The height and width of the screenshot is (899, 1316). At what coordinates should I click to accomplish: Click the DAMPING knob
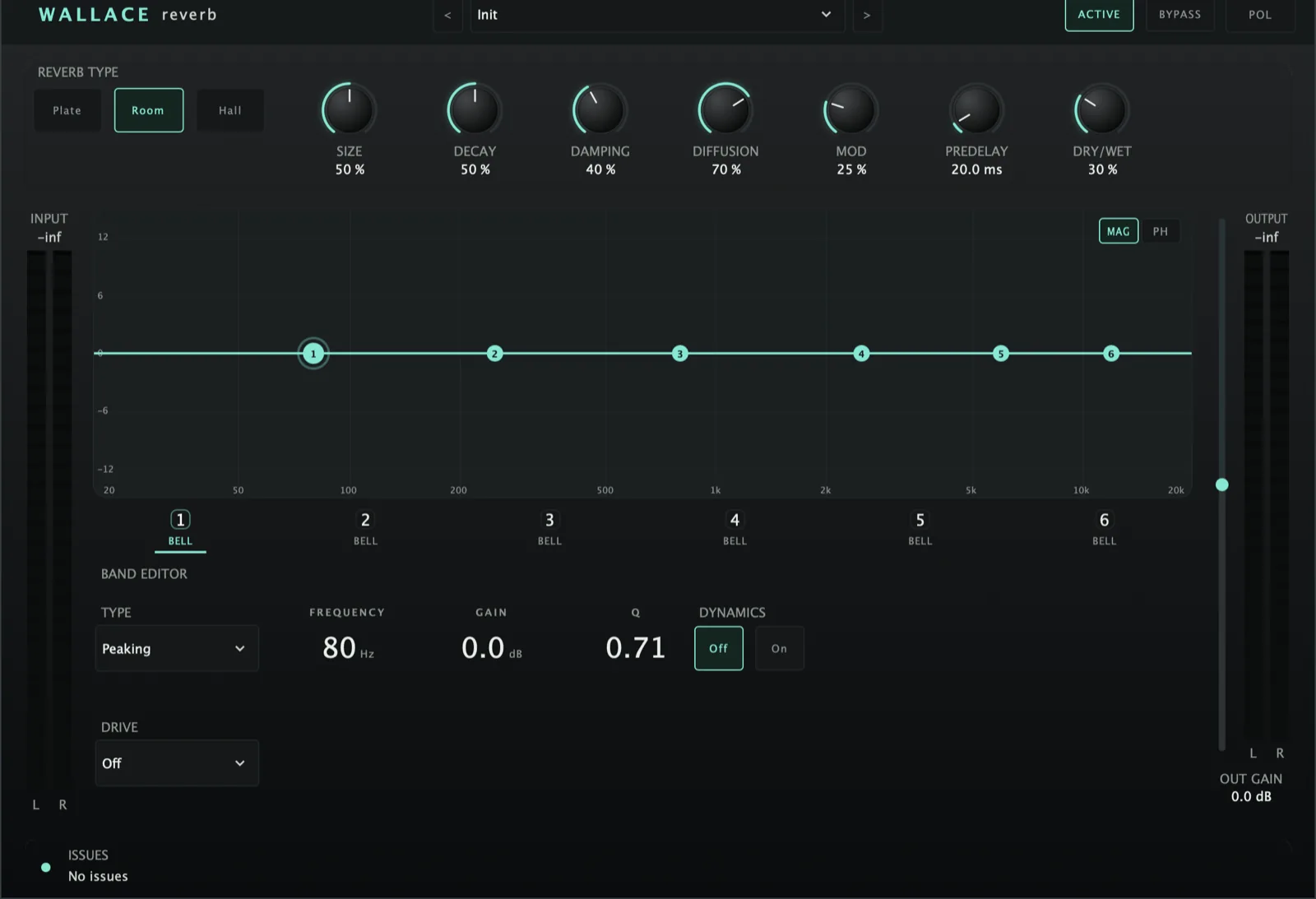[600, 109]
